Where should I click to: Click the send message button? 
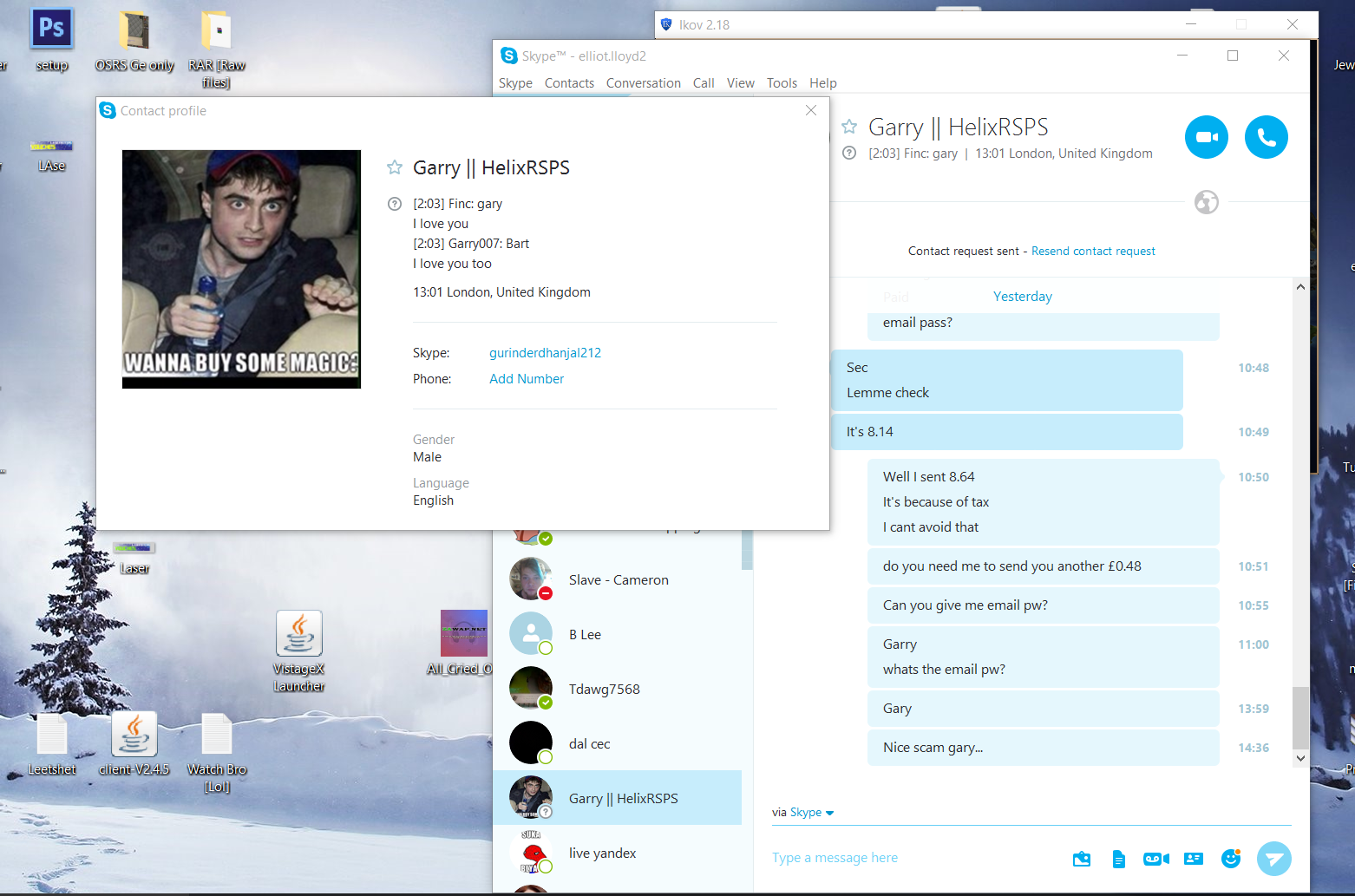click(1274, 859)
